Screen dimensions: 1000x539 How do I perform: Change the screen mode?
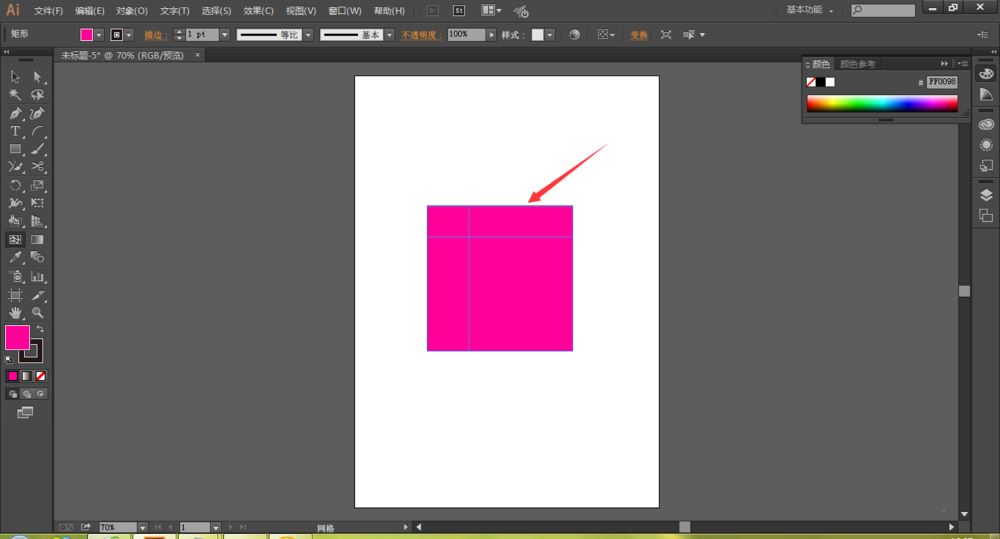point(25,413)
